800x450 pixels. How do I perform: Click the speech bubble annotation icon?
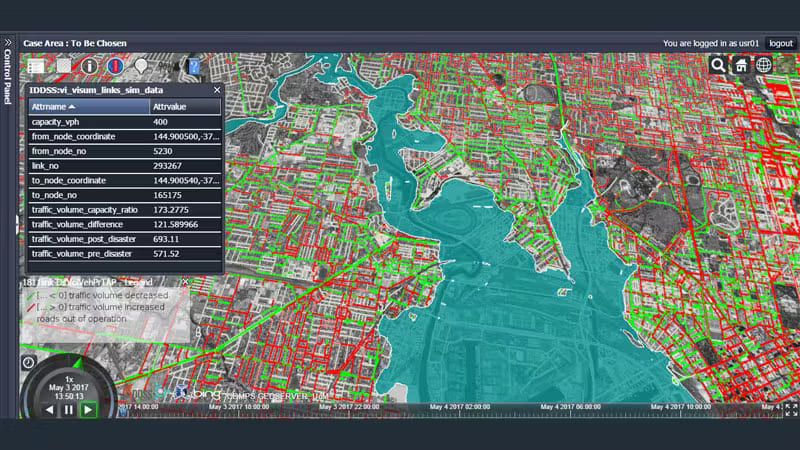[x=142, y=66]
